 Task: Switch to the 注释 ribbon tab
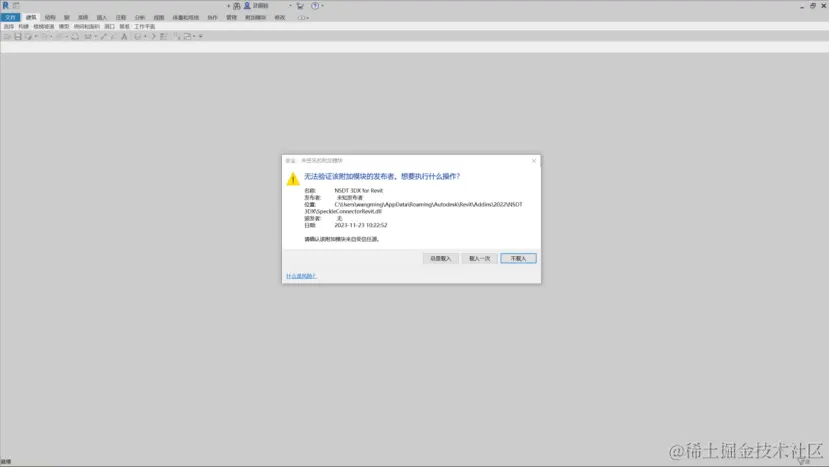coord(121,17)
